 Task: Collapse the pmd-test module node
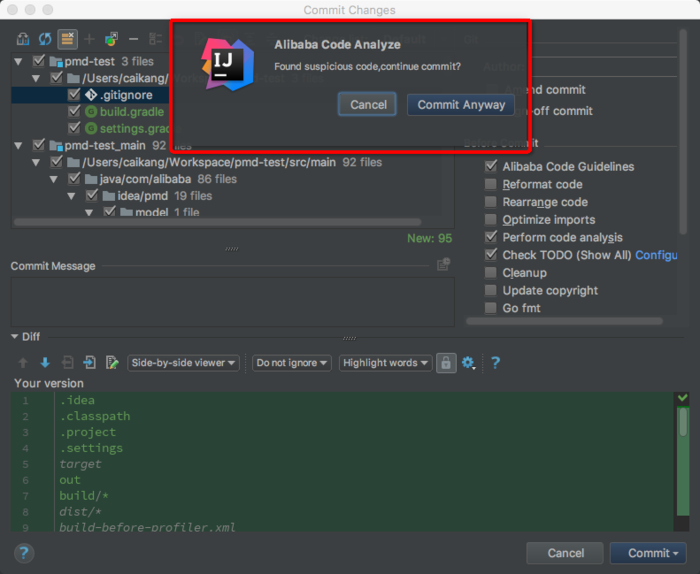pos(18,61)
